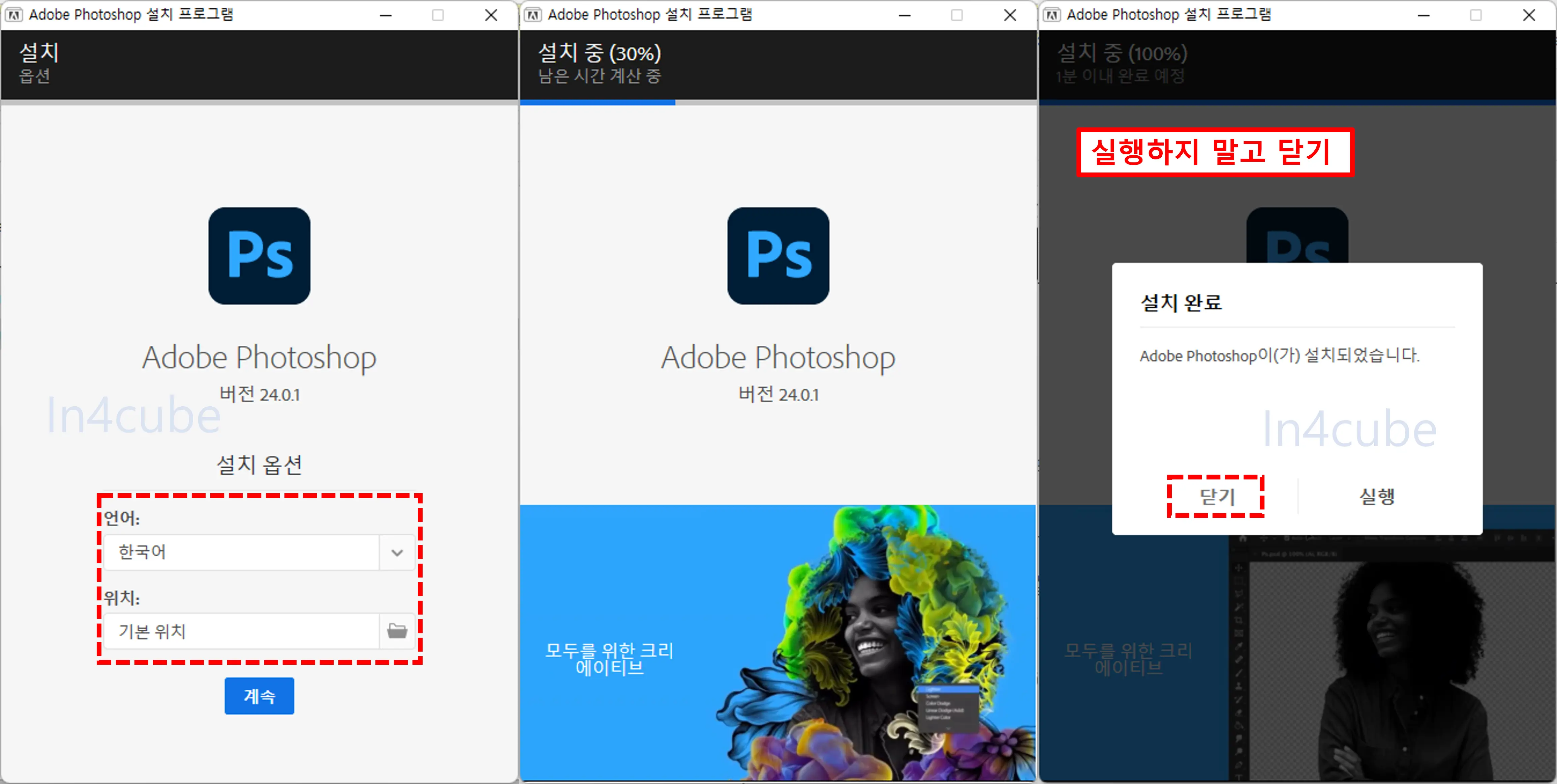Close the installation options window
Screen dimensions: 1557x784
coord(491,15)
